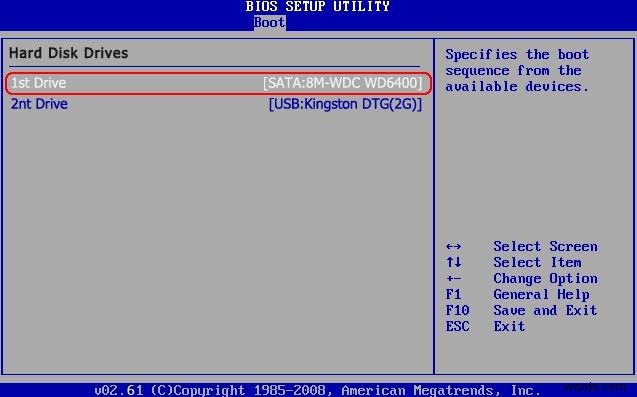The width and height of the screenshot is (637, 397).
Task: Click the boot sequence help description
Action: pos(517,70)
